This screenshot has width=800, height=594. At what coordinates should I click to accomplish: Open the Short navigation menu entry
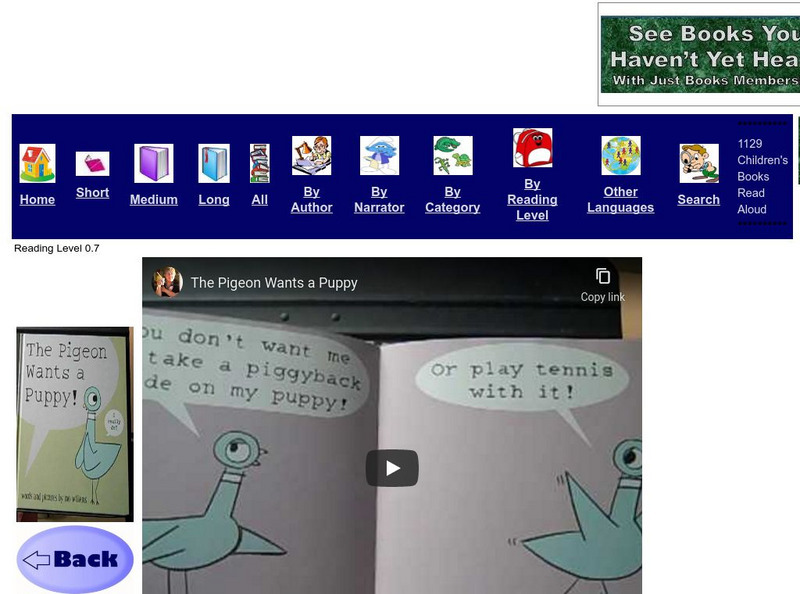(92, 193)
